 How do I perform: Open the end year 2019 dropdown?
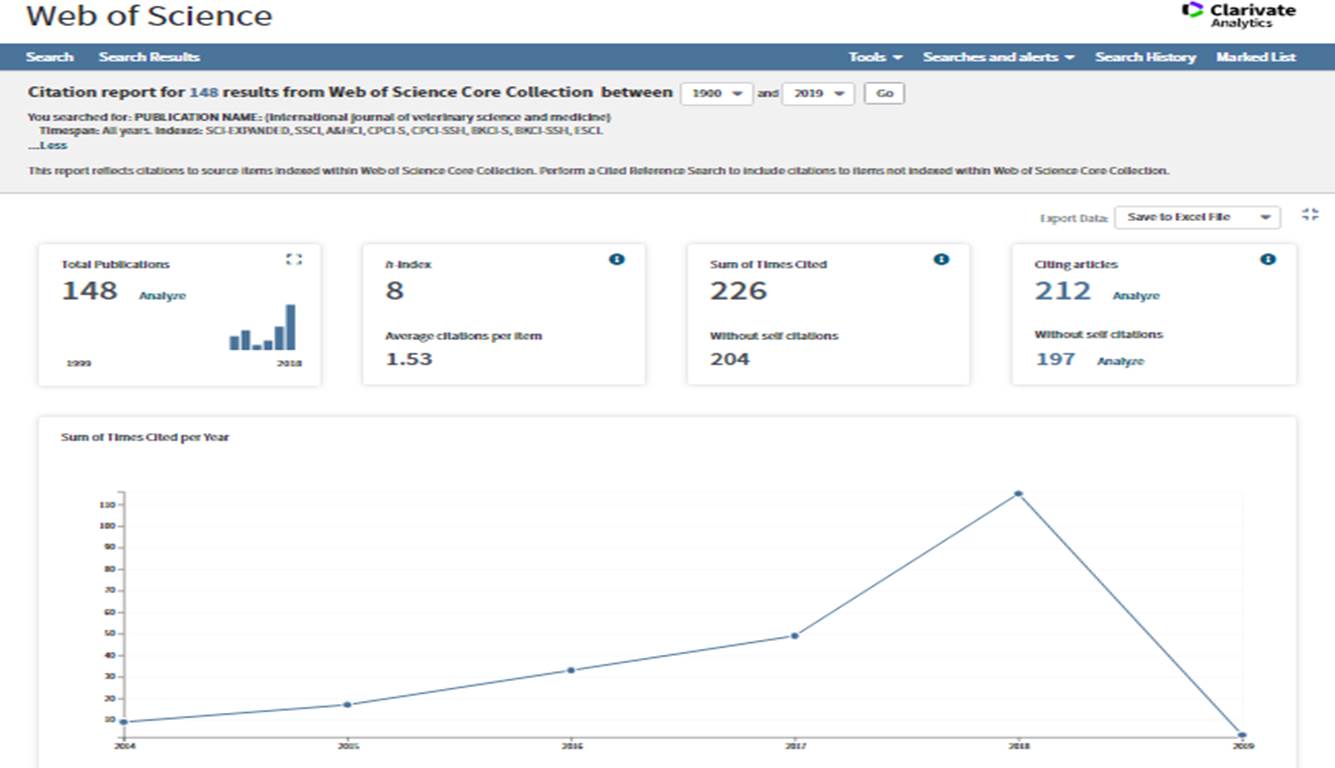tap(818, 93)
